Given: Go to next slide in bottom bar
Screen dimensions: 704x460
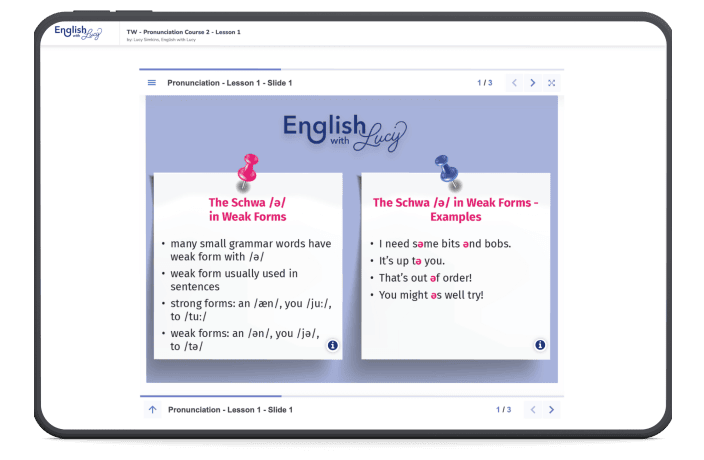Looking at the screenshot, I should tap(551, 410).
